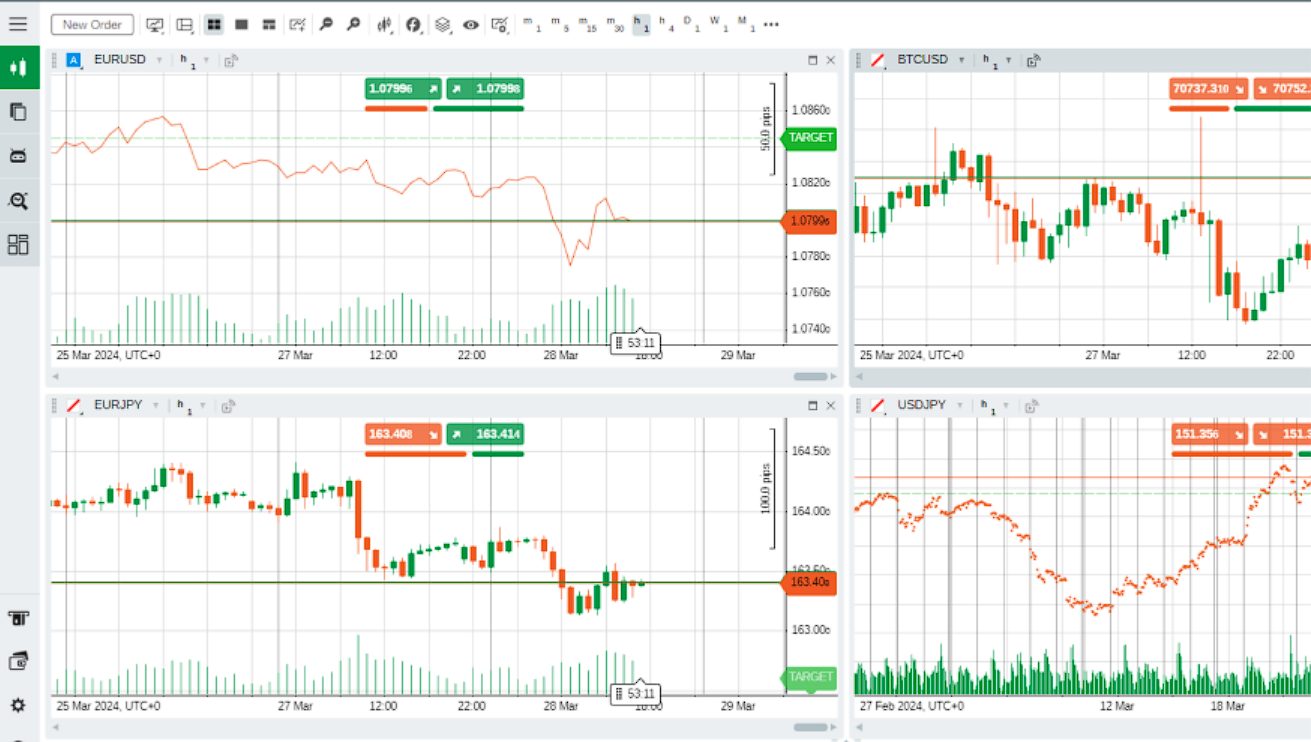Image resolution: width=1311 pixels, height=742 pixels.
Task: Select the D1 timeframe
Action: point(692,24)
